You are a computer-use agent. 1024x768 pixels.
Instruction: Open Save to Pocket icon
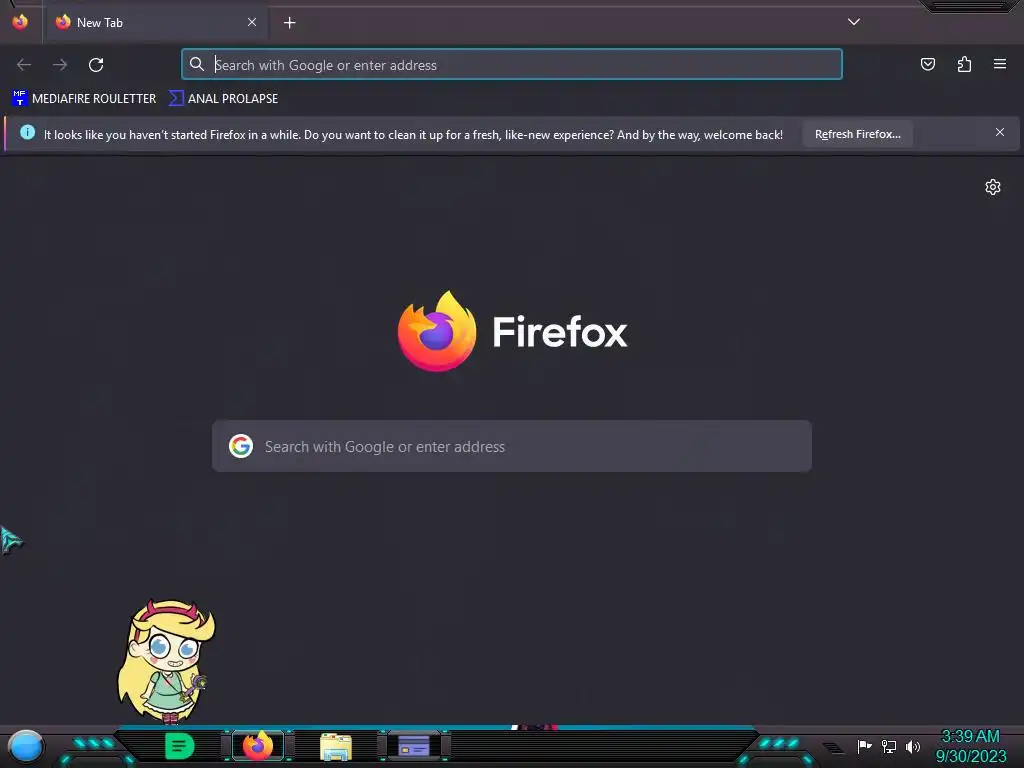[x=927, y=64]
